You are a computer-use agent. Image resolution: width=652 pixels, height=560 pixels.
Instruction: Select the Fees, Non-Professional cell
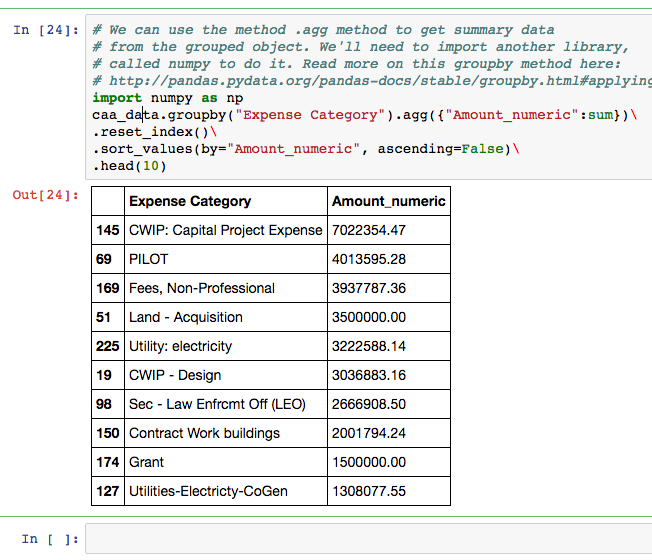click(226, 288)
